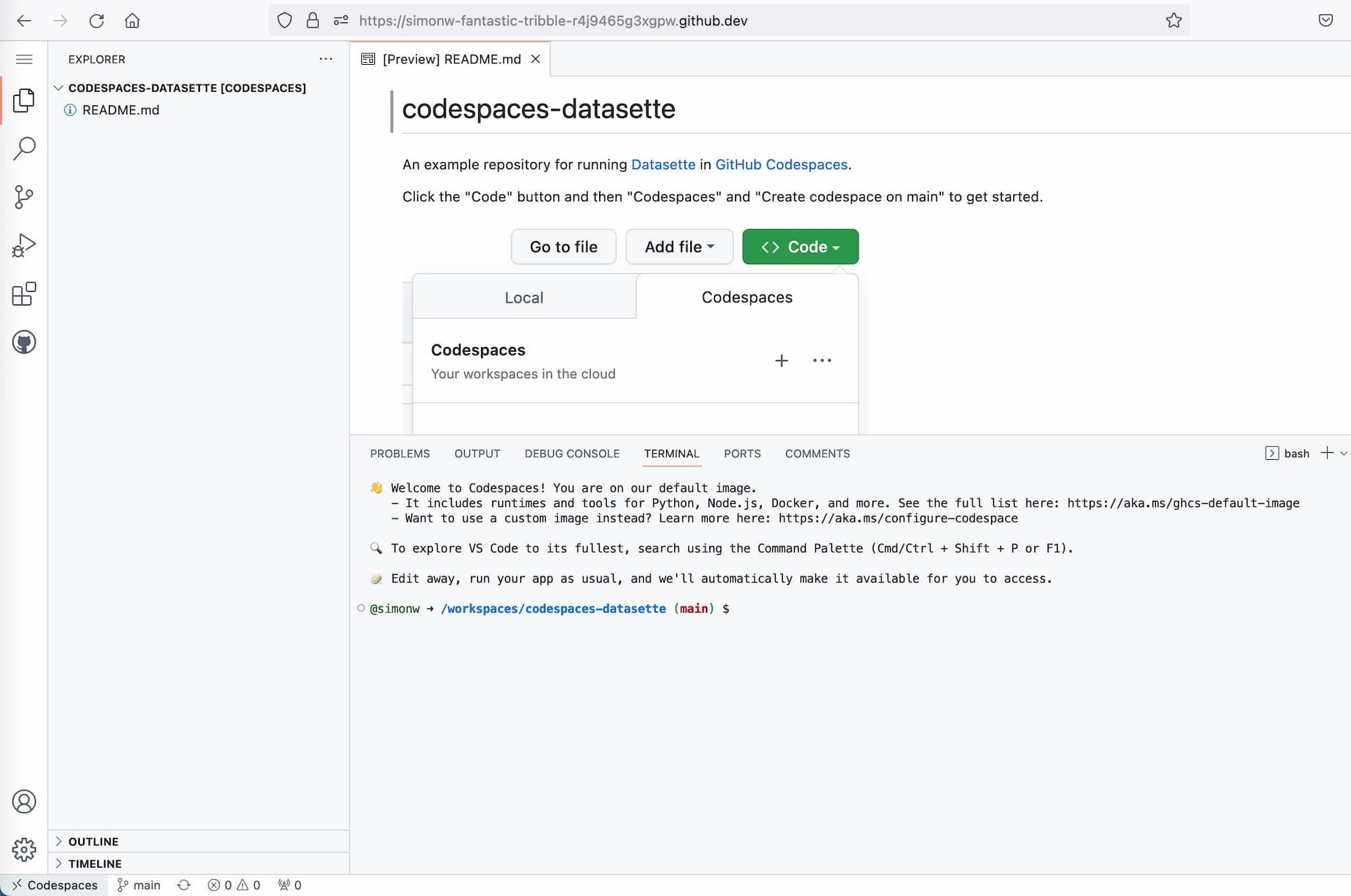Viewport: 1351px width, 896px height.
Task: Open the terminal launch profile dropdown arrow
Action: [1344, 454]
